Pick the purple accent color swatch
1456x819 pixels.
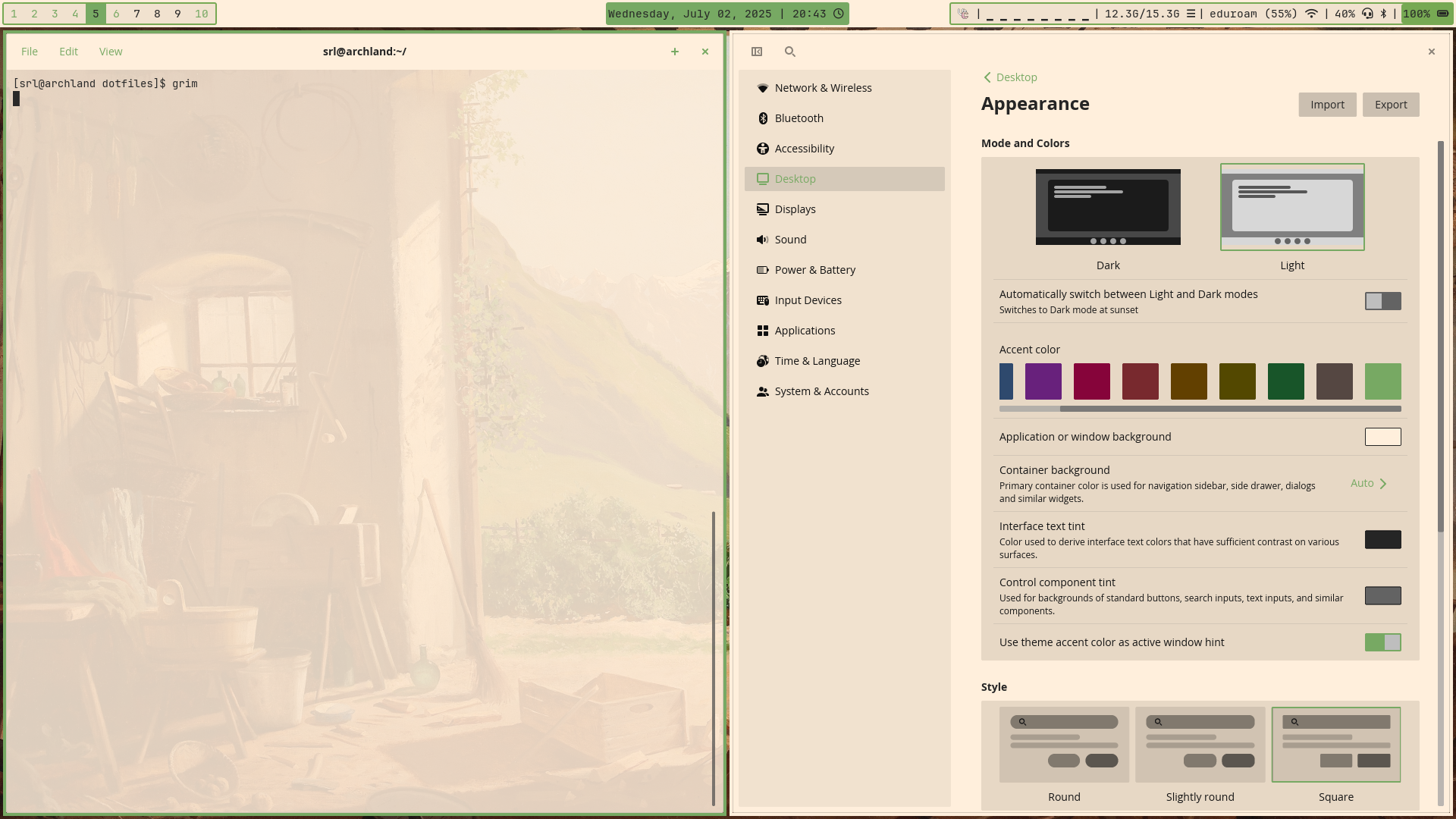tap(1043, 381)
